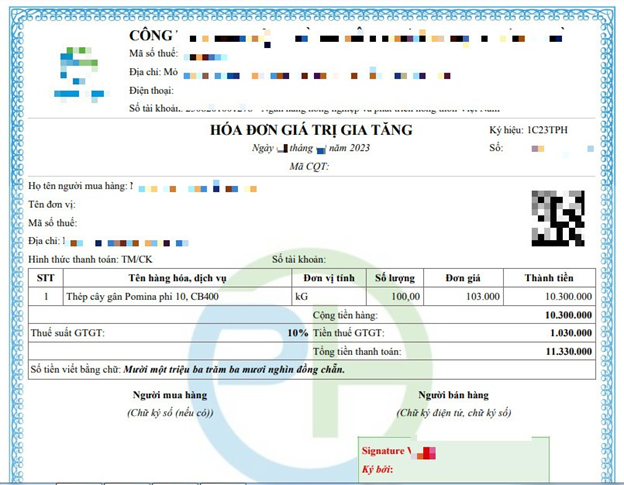This screenshot has height=485, width=624.
Task: Click the 'Đơn vị tính' column header
Action: [329, 278]
